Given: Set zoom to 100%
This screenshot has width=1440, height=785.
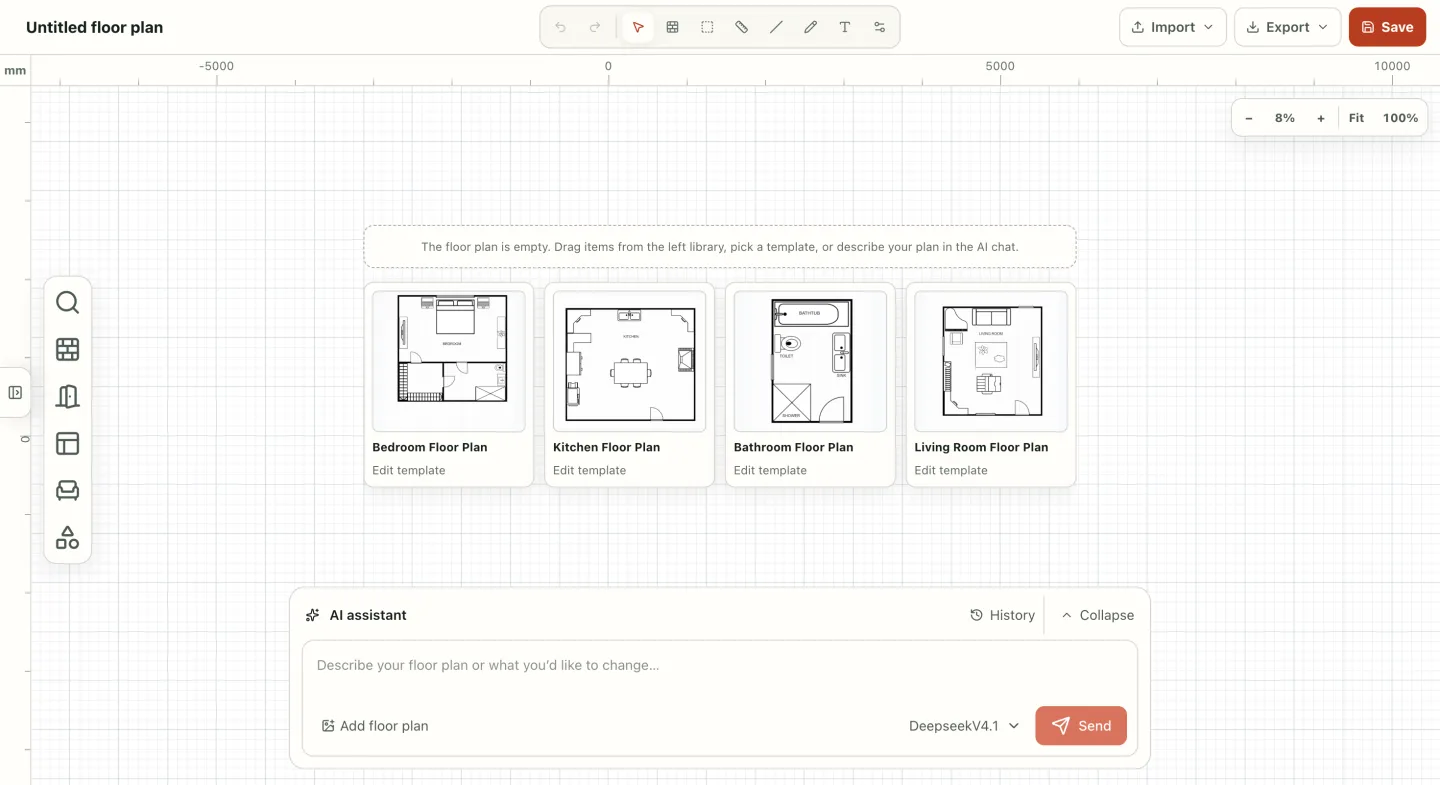Looking at the screenshot, I should point(1400,118).
